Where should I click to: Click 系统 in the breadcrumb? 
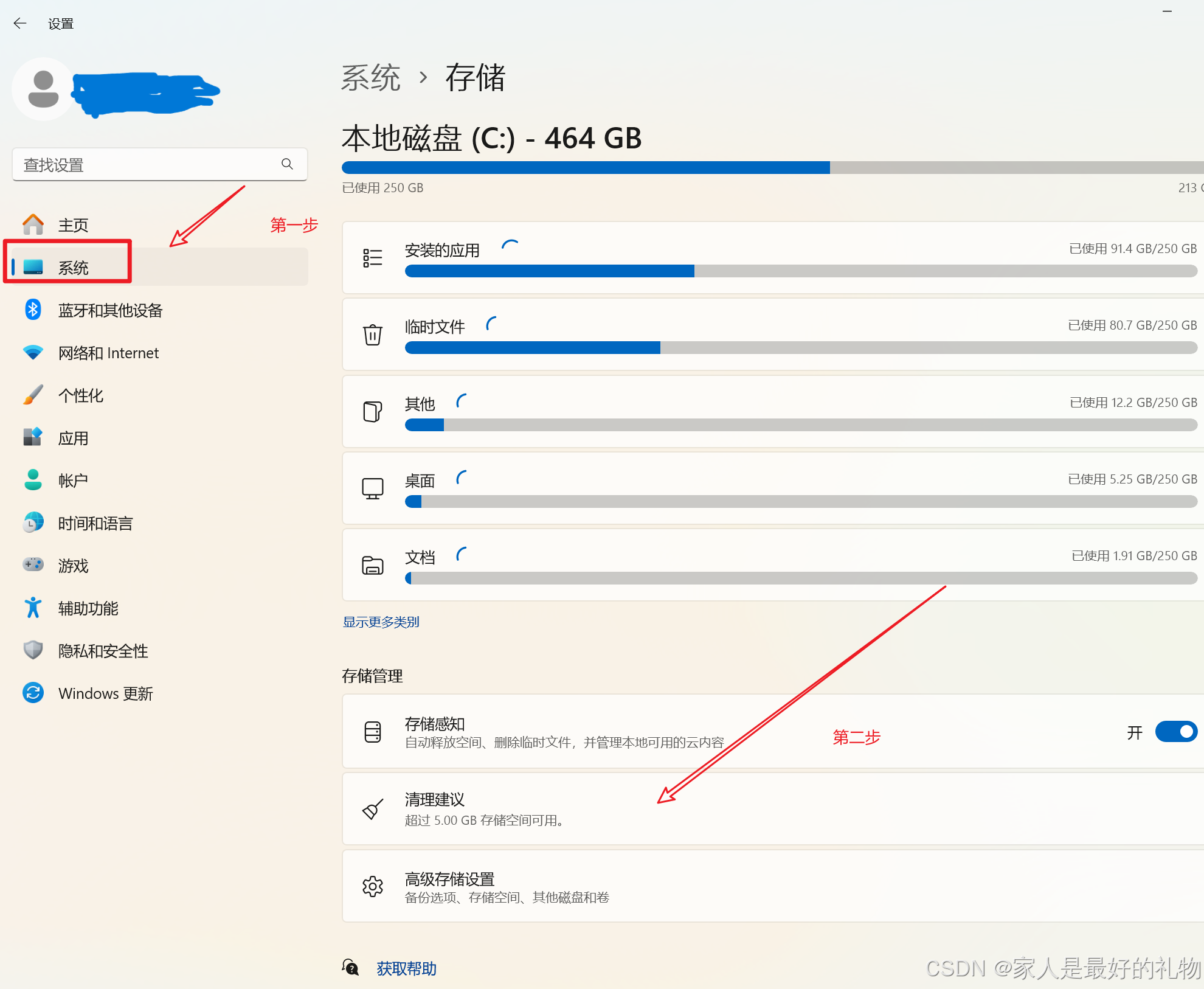coord(370,78)
